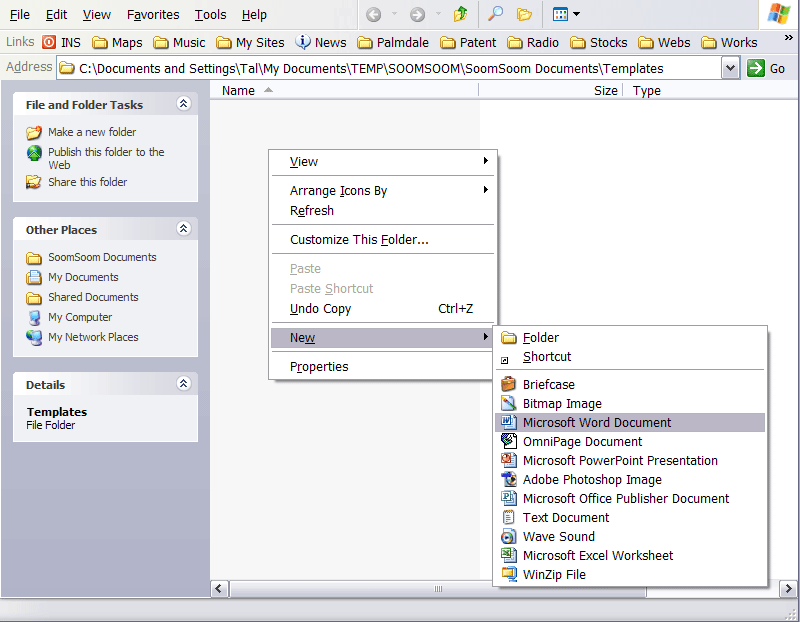Go to SoomSoom Documents
This screenshot has width=800, height=622.
tap(91, 257)
